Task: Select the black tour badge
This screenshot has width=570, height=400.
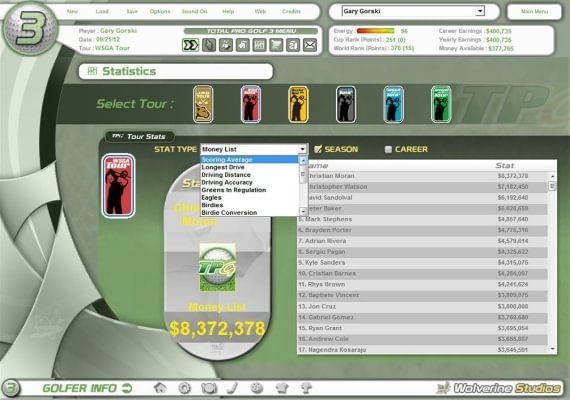Action: [x=346, y=104]
